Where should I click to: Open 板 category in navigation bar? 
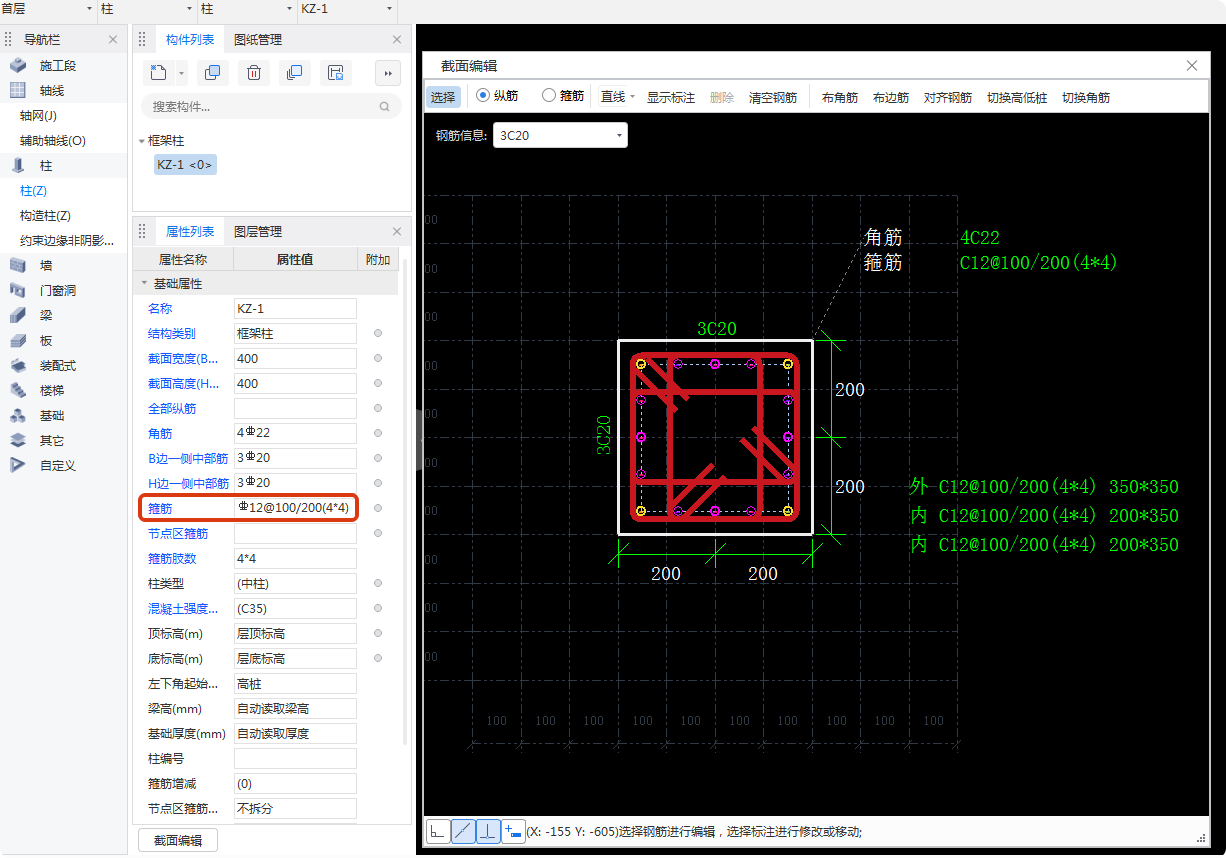click(x=46, y=341)
